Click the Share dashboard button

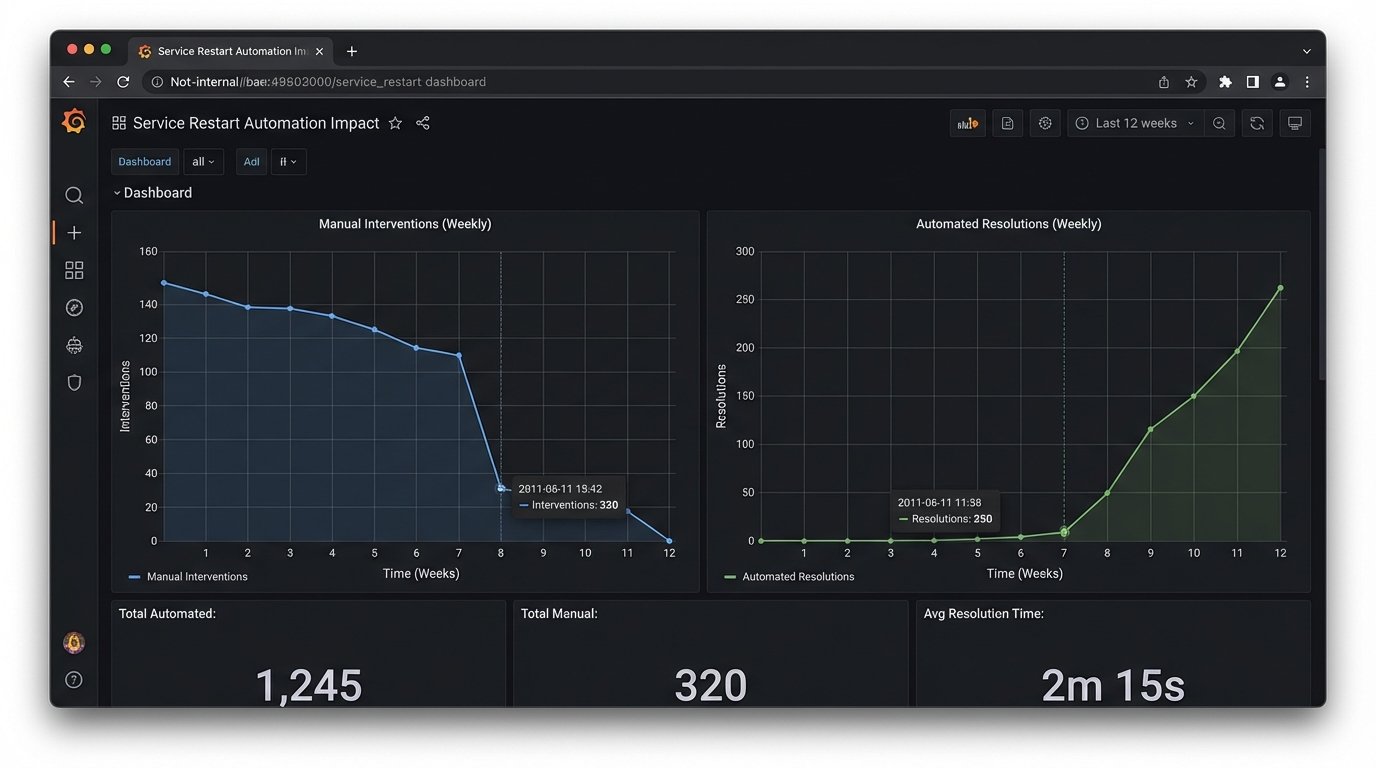(422, 122)
